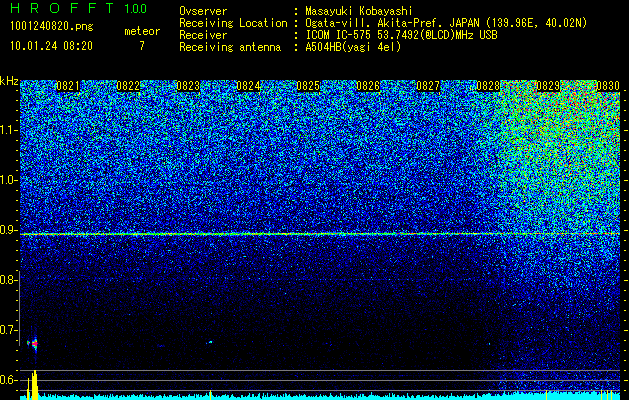The height and width of the screenshot is (400, 629).
Task: Click the strong red meteor echo near 0820
Action: coord(34,343)
